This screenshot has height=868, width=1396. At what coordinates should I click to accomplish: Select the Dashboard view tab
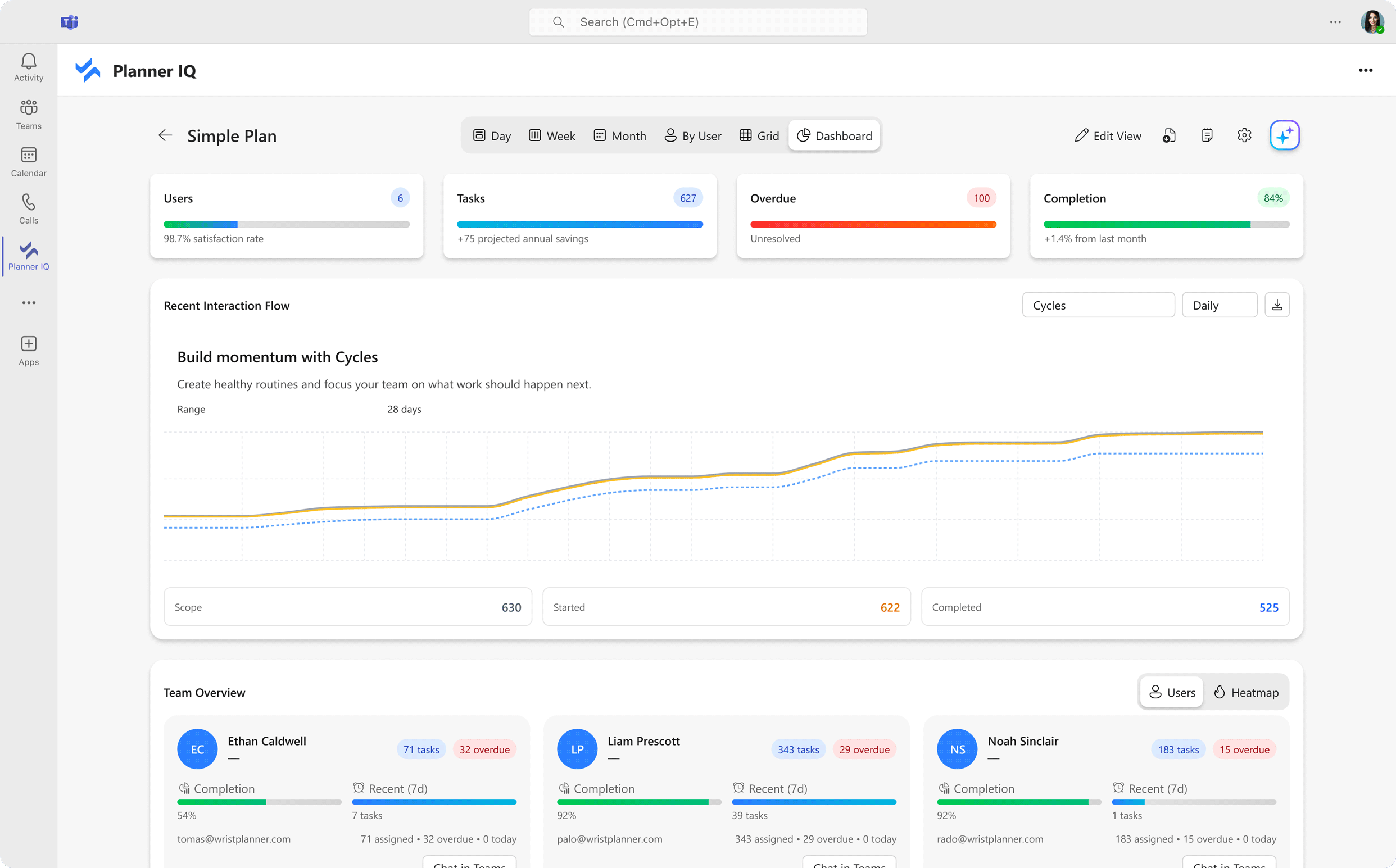[x=835, y=135]
